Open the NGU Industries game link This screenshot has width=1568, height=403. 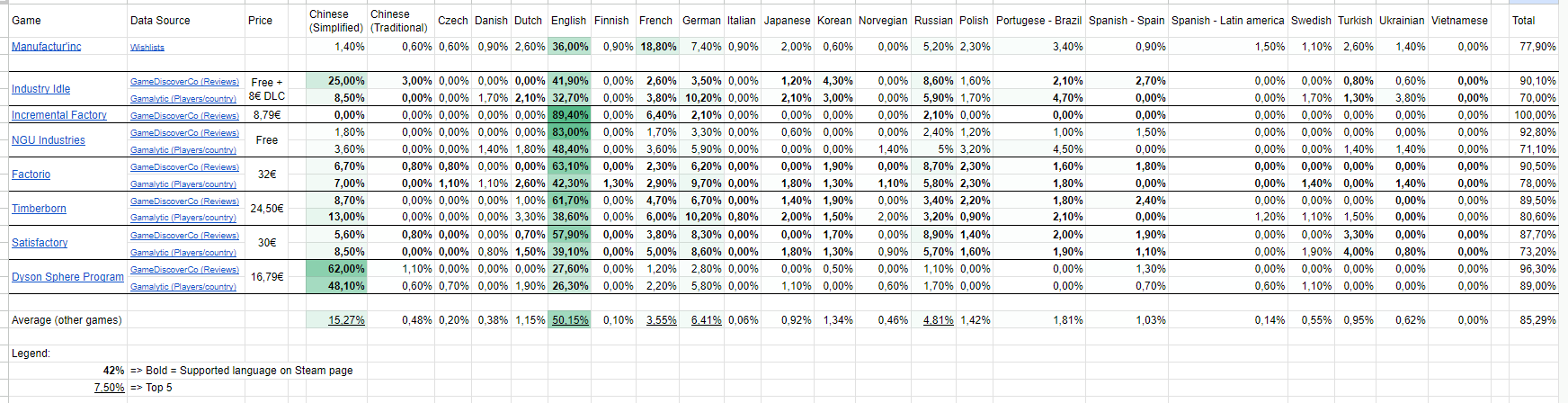point(49,140)
